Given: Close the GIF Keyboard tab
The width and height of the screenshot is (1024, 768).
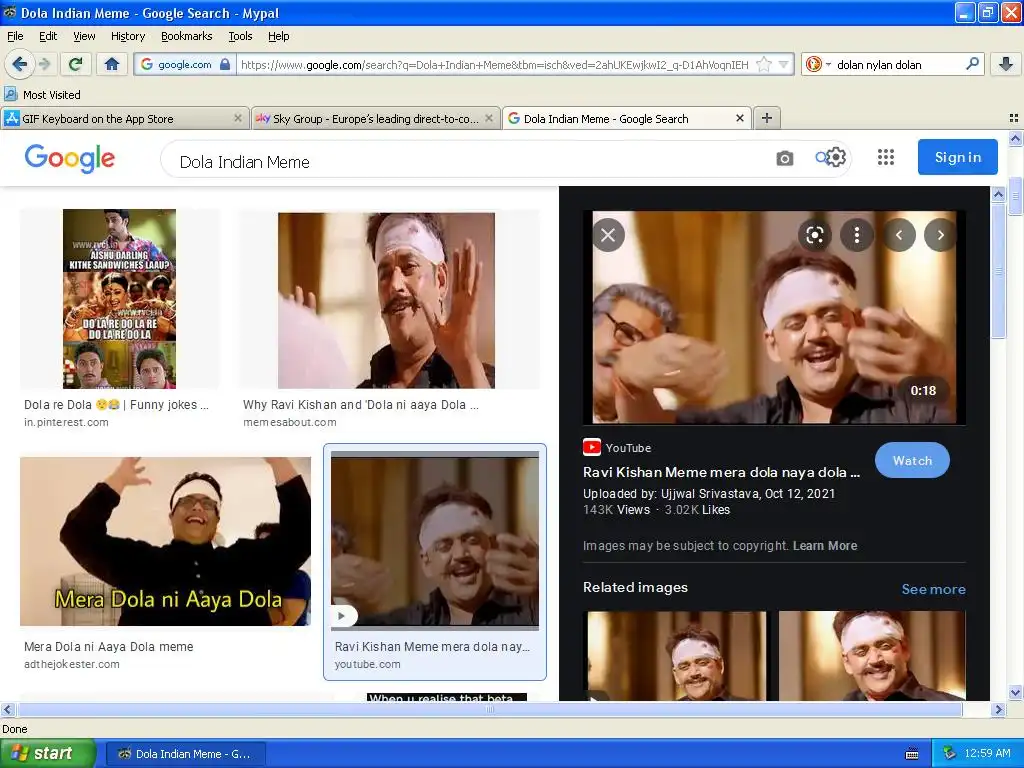Looking at the screenshot, I should point(238,118).
